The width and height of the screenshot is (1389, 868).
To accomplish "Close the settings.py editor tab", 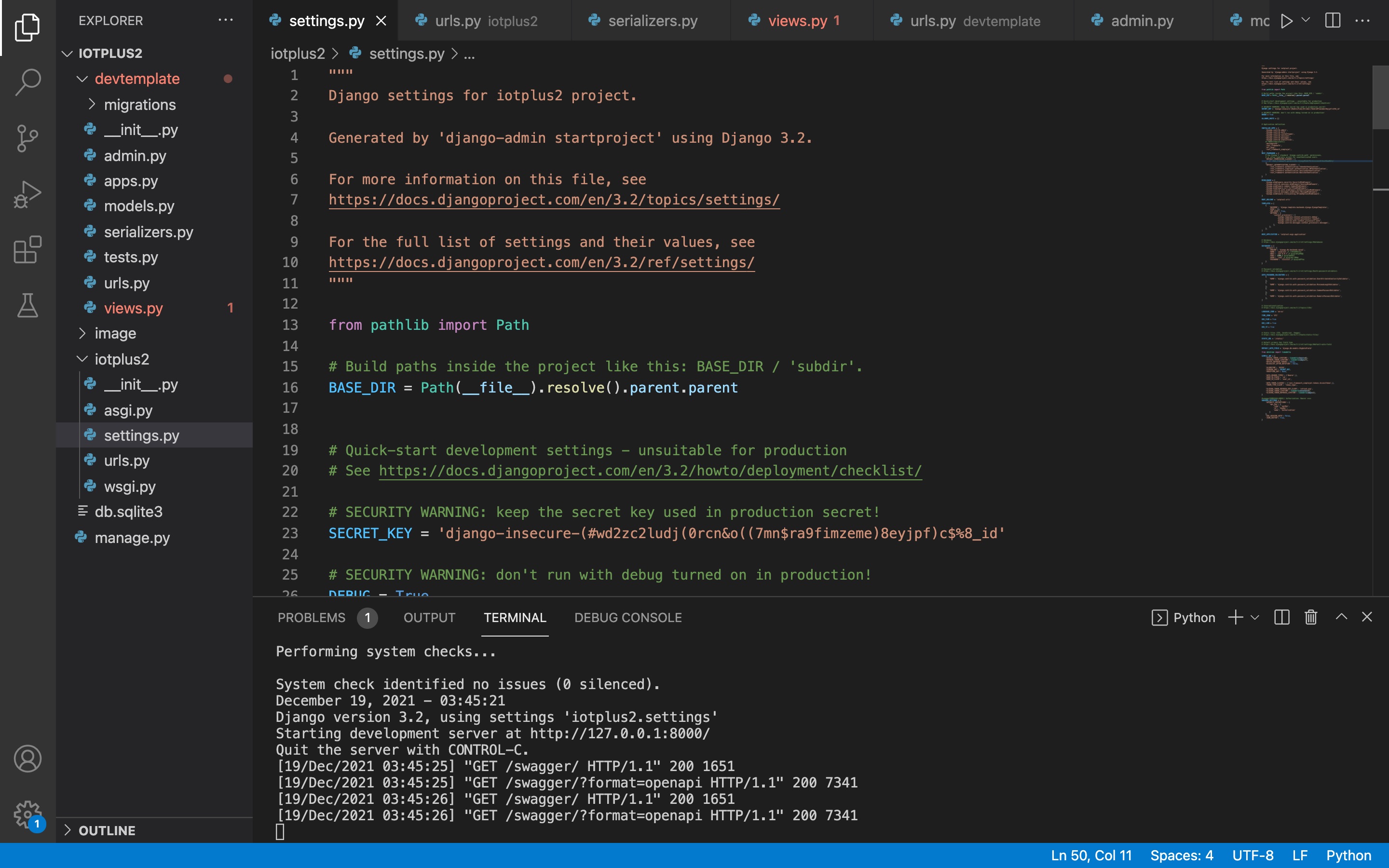I will (381, 21).
